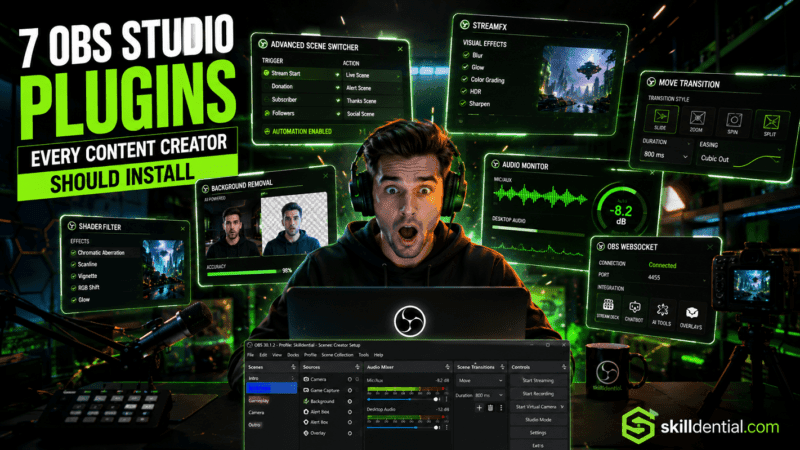Click the Start Recording button
Screen dimensions: 800x450
(538, 394)
